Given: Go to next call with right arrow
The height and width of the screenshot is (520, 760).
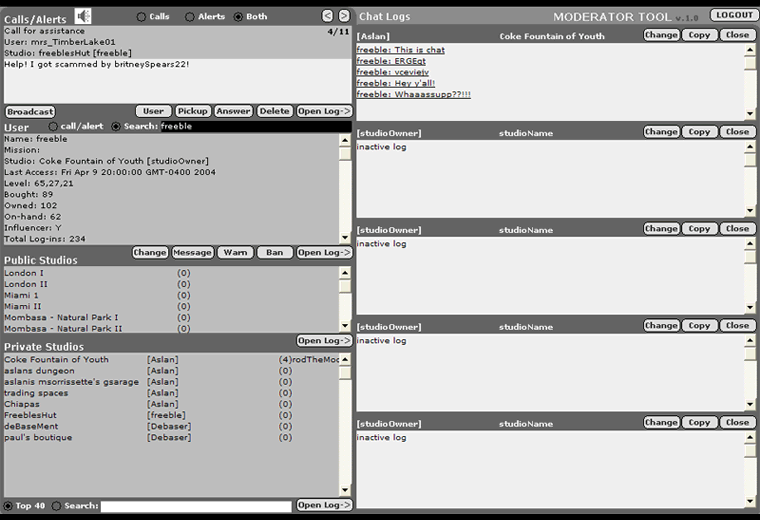Looking at the screenshot, I should [x=344, y=16].
